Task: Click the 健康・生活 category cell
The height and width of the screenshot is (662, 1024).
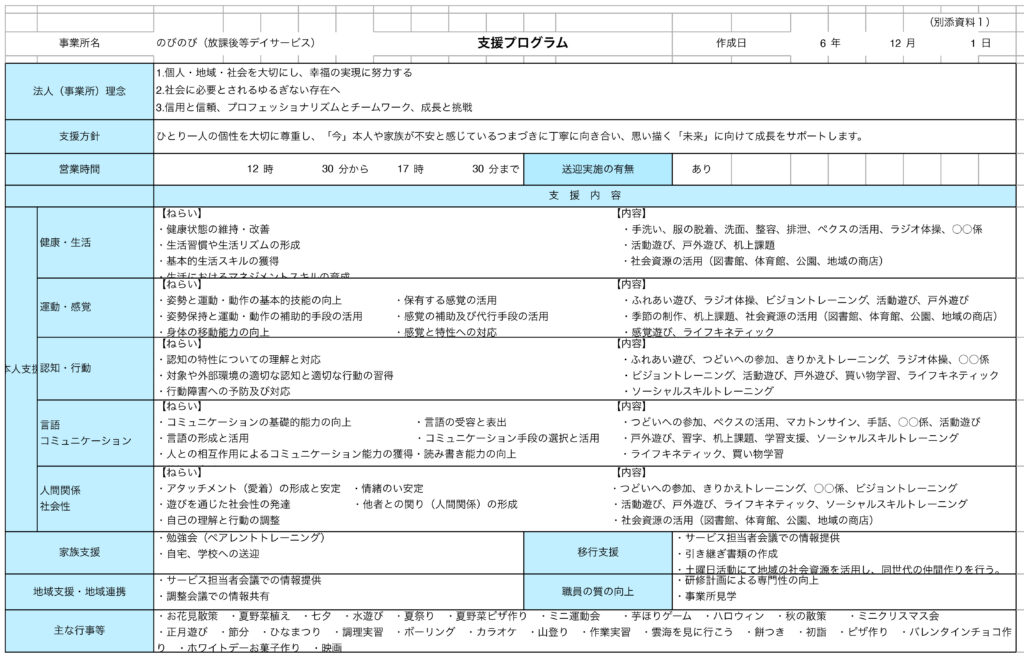Action: [95, 243]
